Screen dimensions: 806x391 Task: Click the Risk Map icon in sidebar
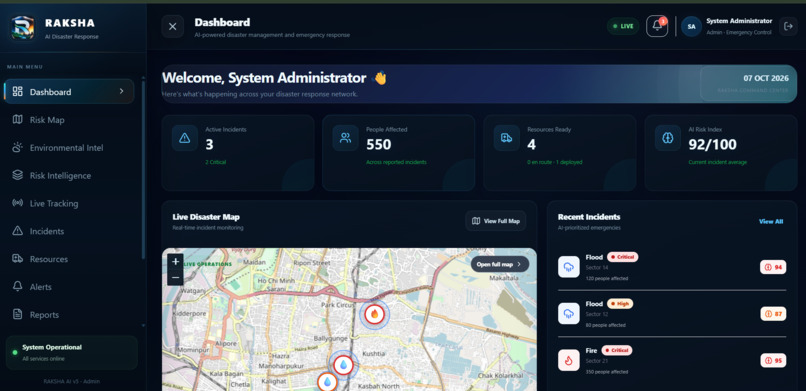click(x=17, y=119)
